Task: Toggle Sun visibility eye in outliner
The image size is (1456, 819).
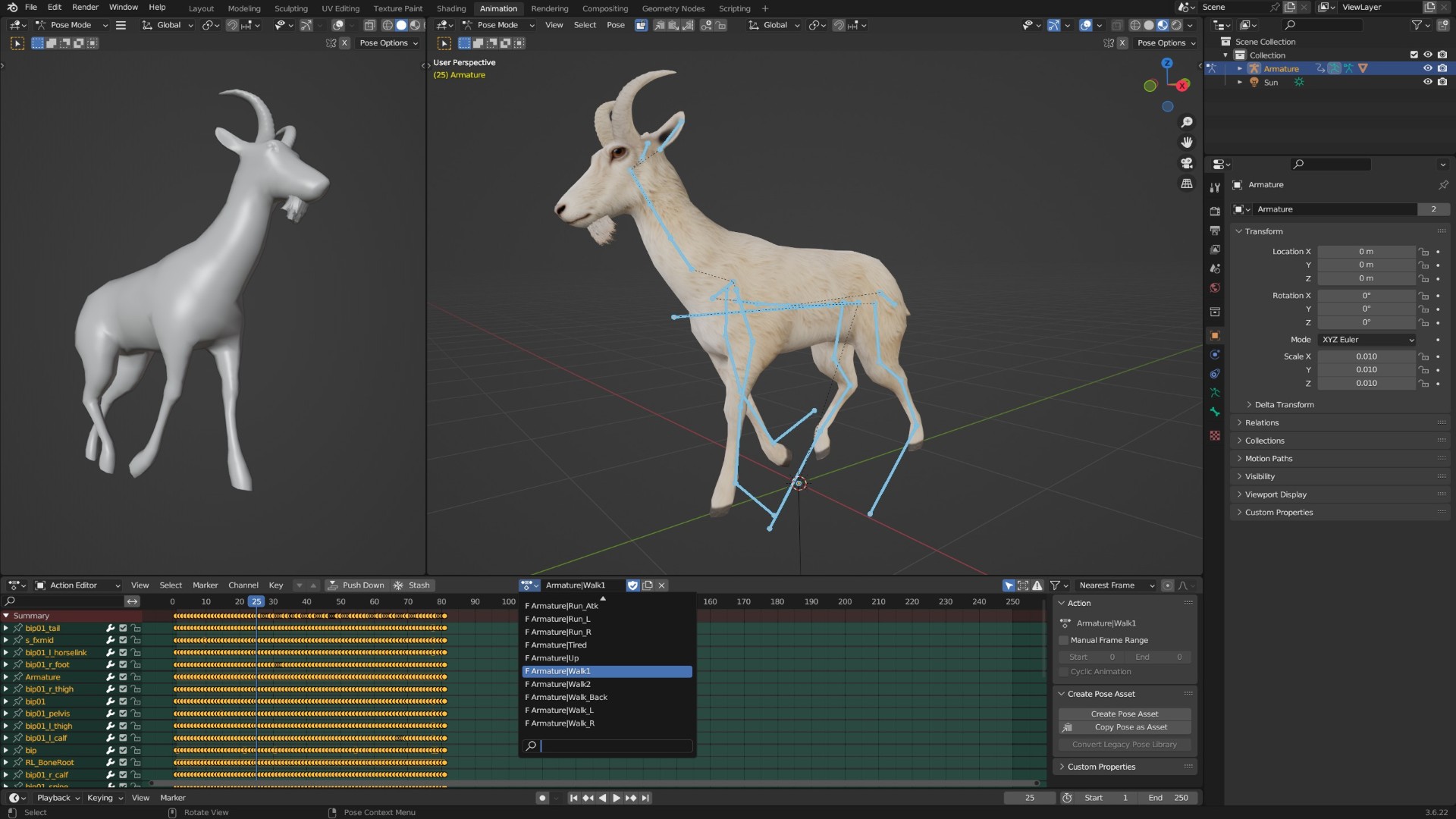Action: point(1428,82)
